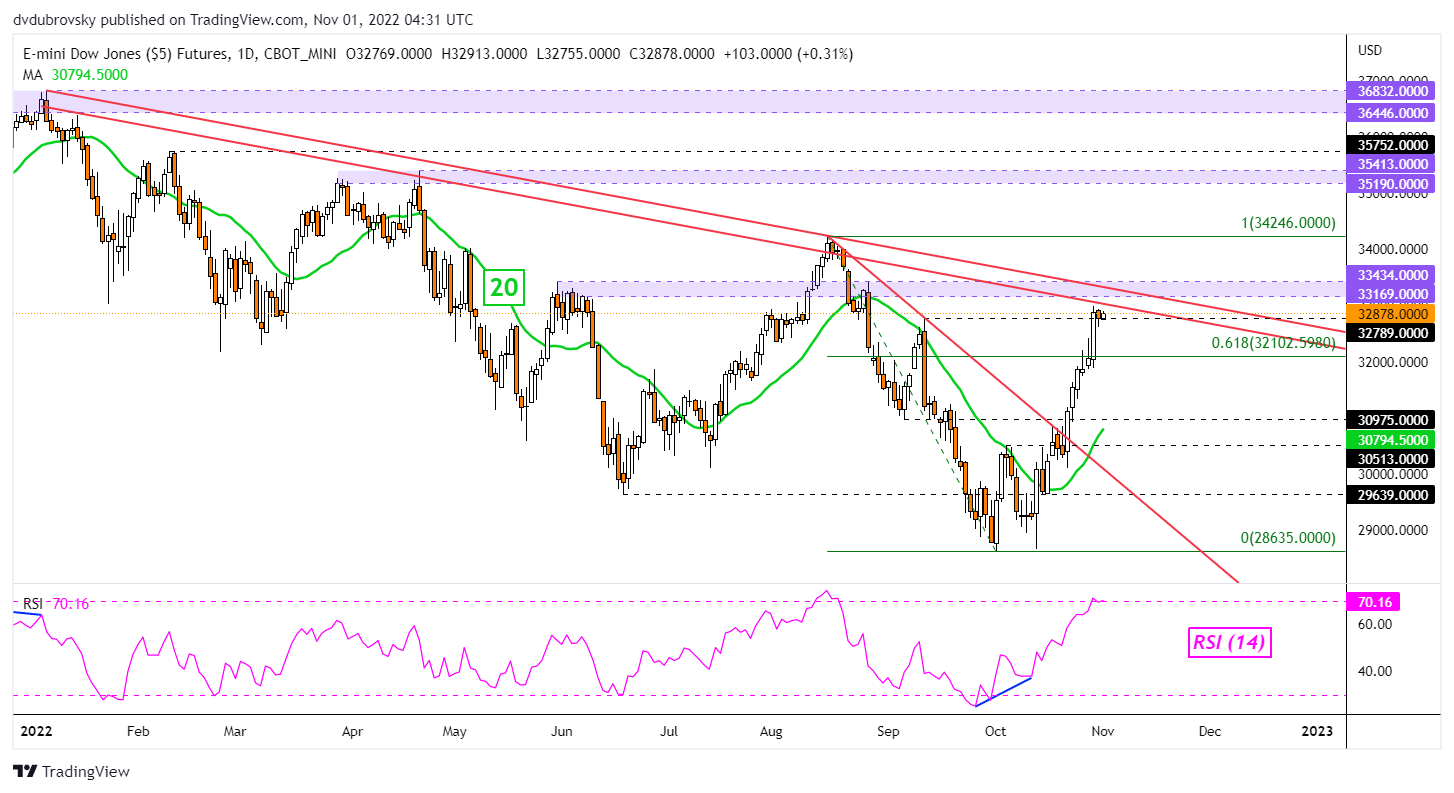Click the Feb label on time axis
The image size is (1454, 793).
(138, 731)
